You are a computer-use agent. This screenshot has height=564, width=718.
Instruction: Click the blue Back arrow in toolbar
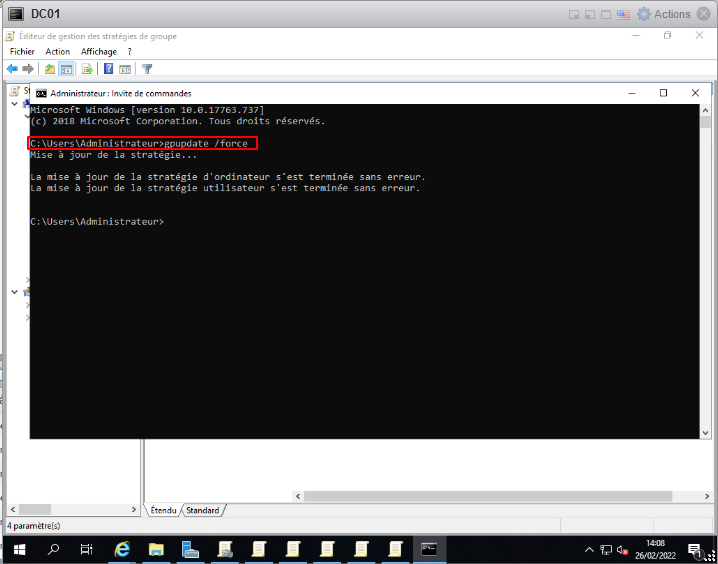tap(12, 69)
